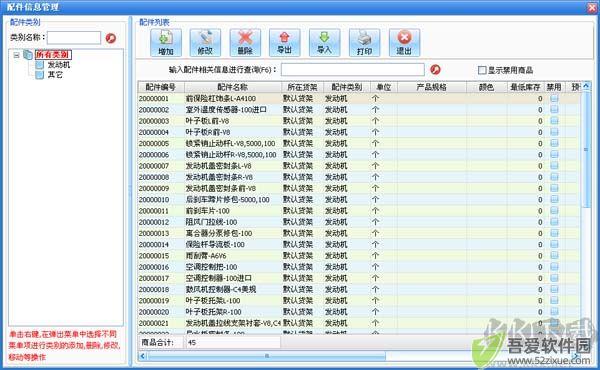Image resolution: width=600 pixels, height=370 pixels.
Task: Select 其它 in the category tree
Action: click(55, 75)
